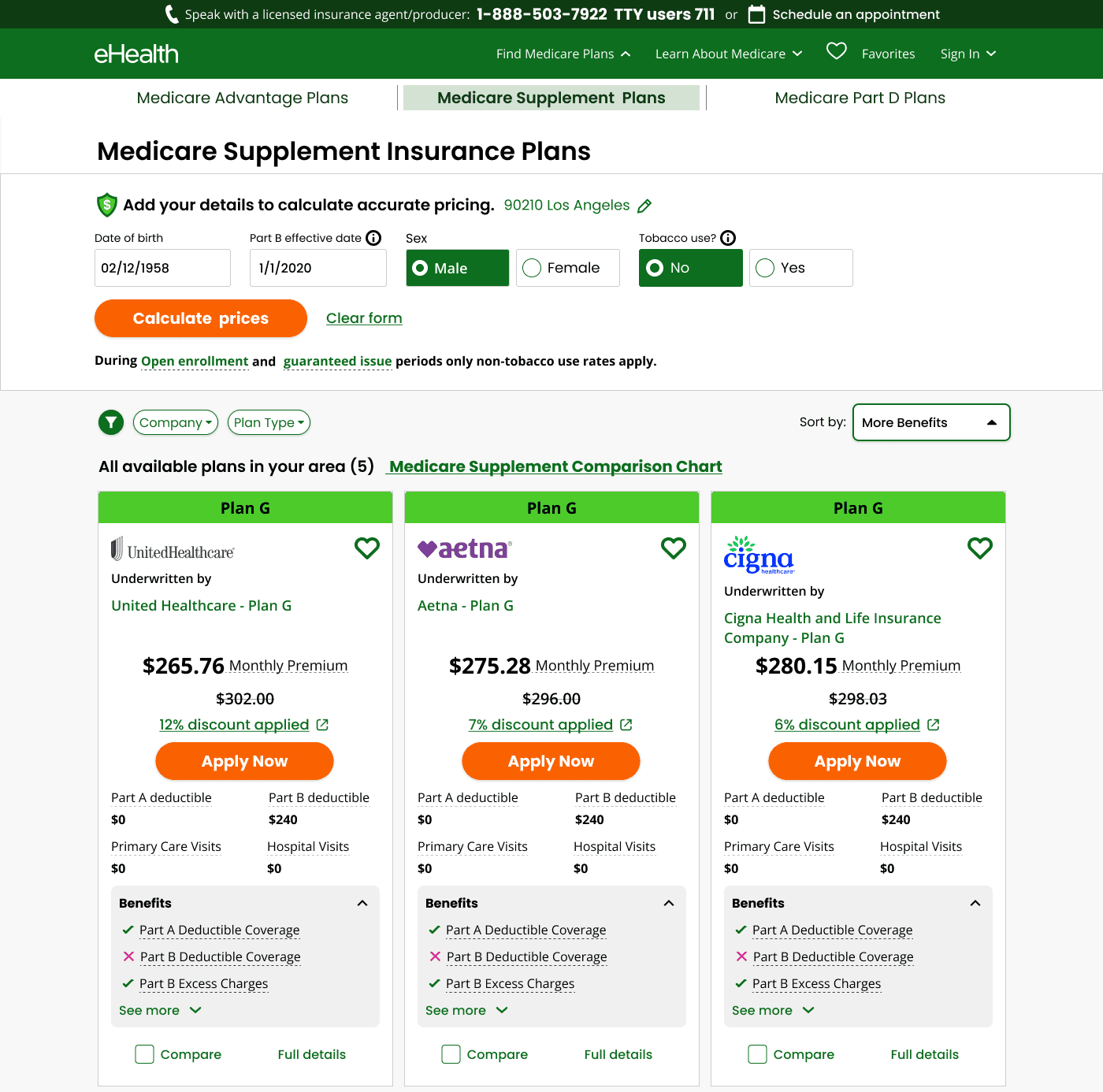Open the Sign In dropdown
The height and width of the screenshot is (1092, 1103).
click(x=968, y=54)
